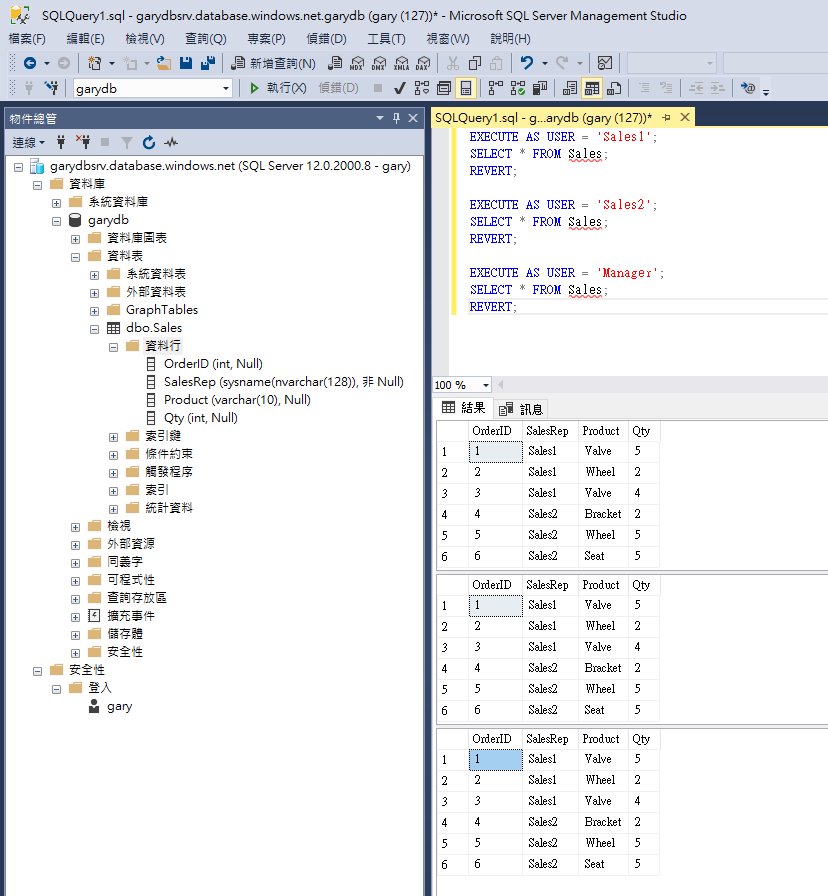The image size is (828, 896).
Task: Click the Parse checkmark icon
Action: point(400,88)
